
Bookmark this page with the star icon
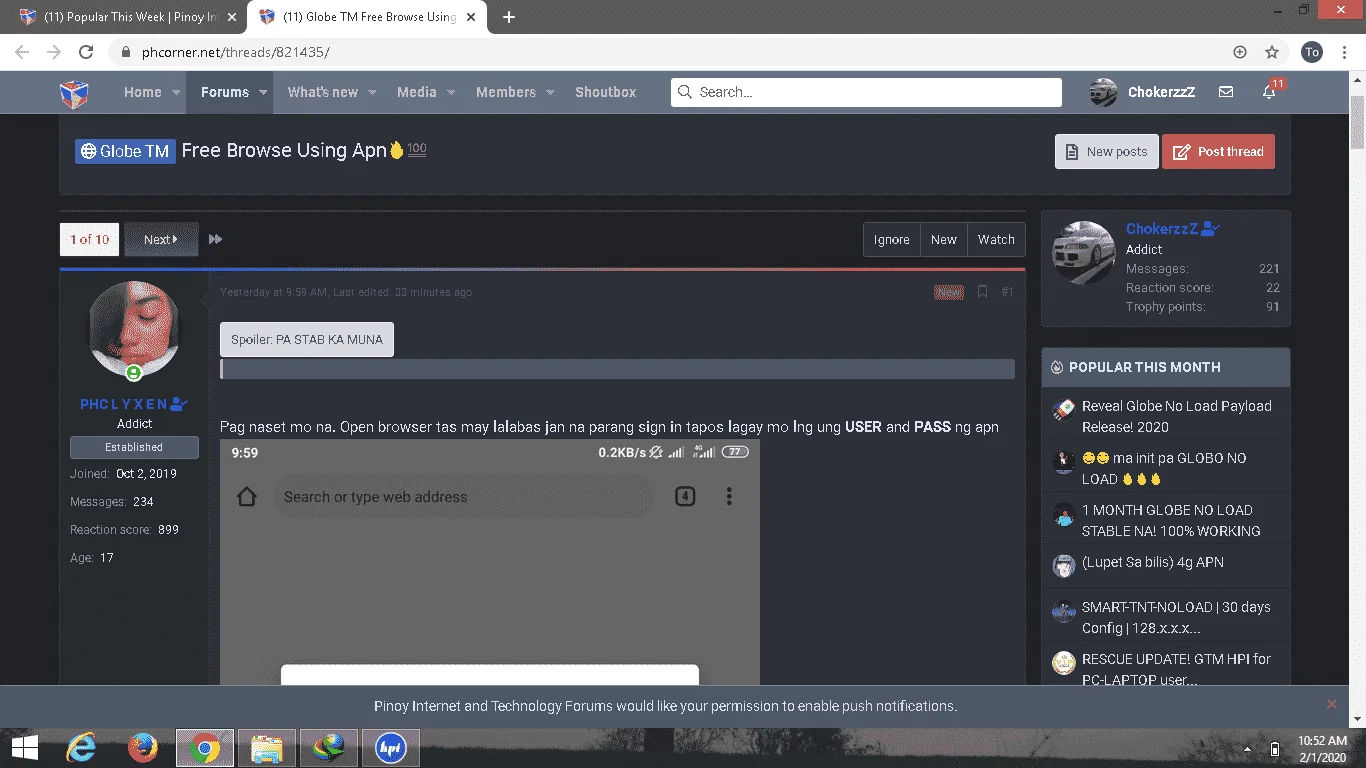point(1272,52)
